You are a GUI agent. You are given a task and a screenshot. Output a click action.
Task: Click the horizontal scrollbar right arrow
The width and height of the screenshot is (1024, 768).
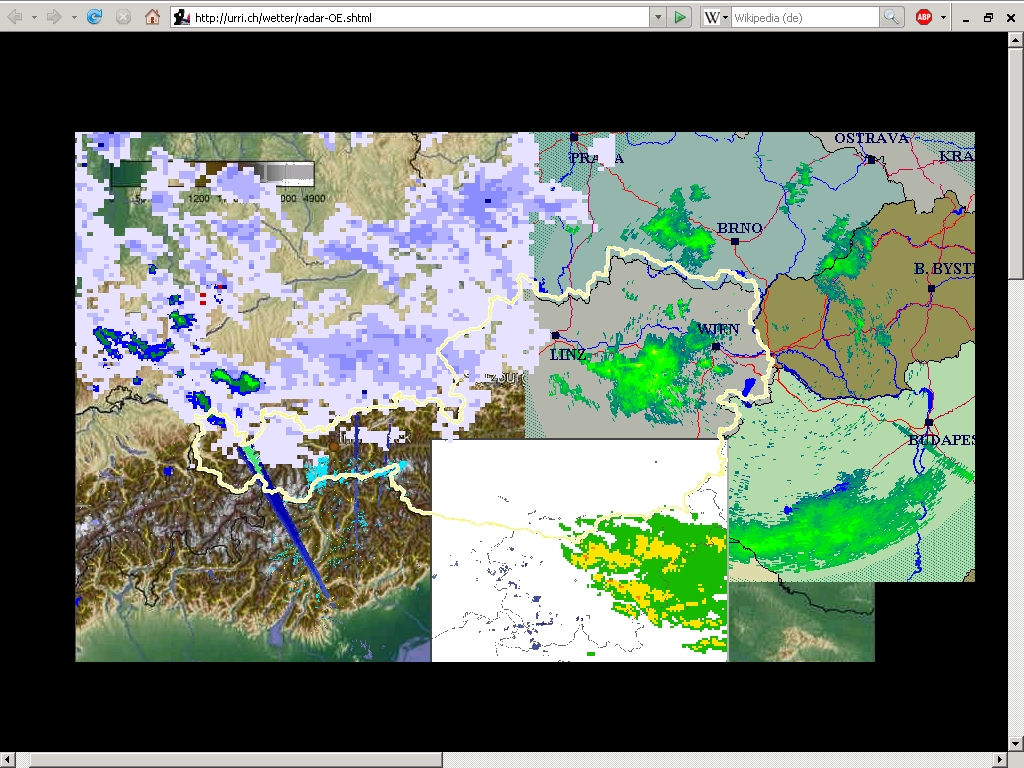click(998, 760)
